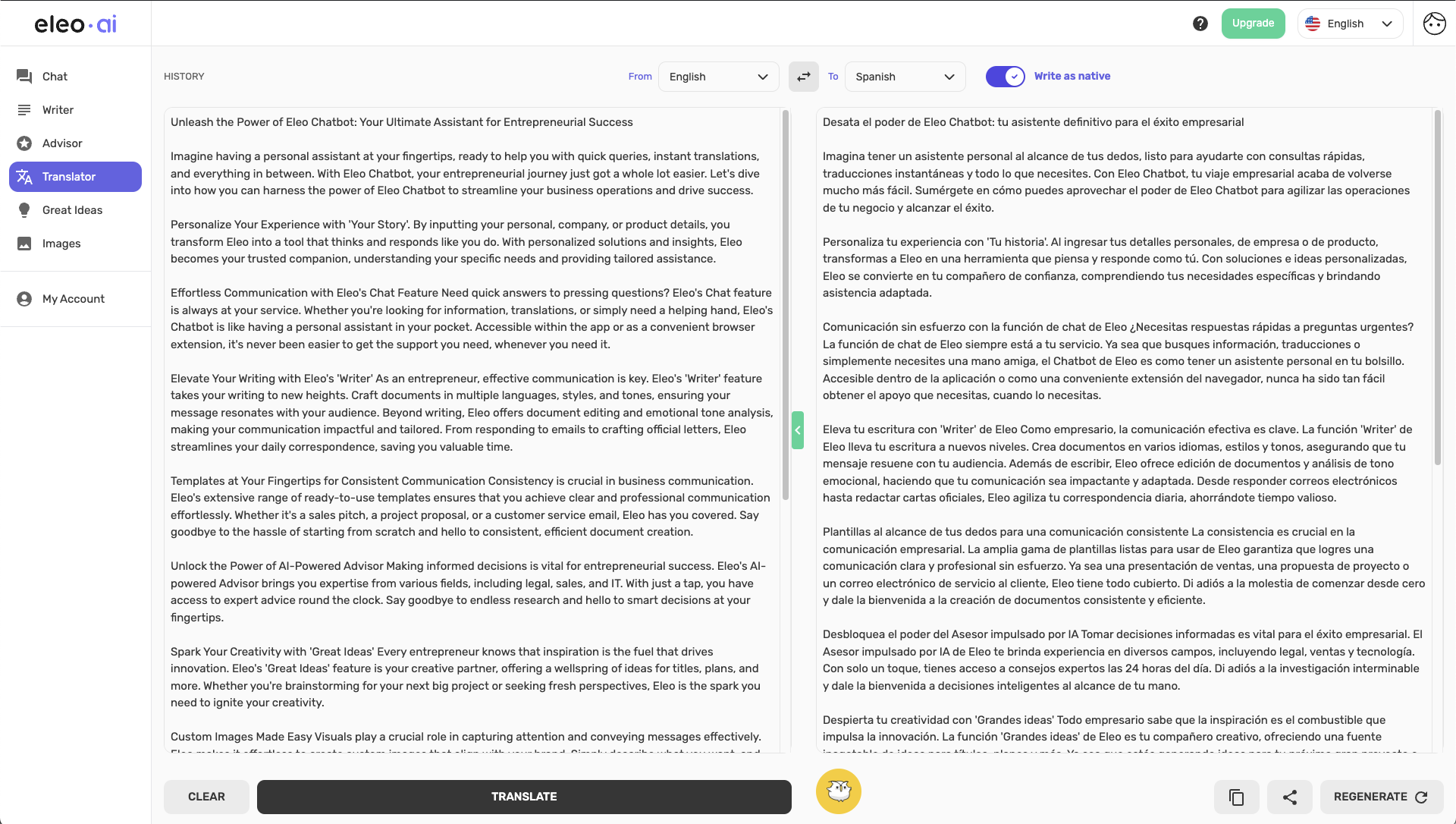Click the REGENERATE button

tap(1380, 797)
